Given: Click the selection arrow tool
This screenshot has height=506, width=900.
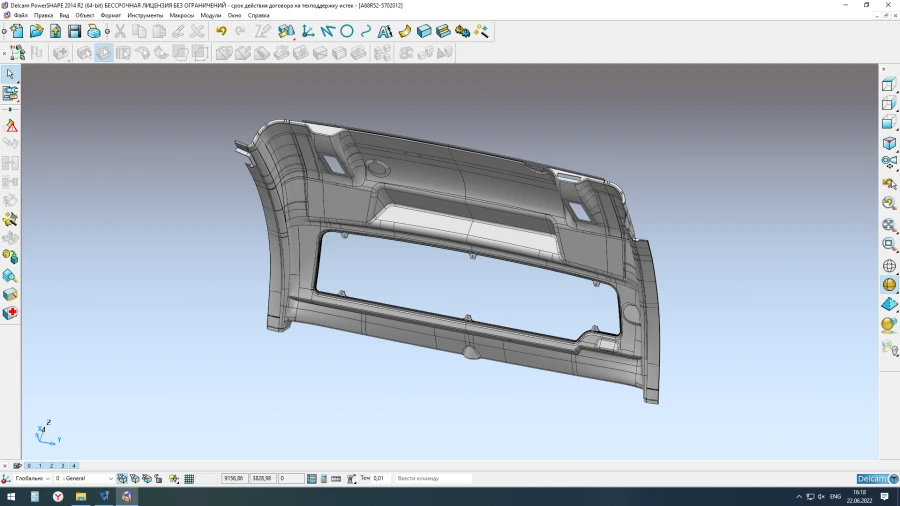Looking at the screenshot, I should (10, 74).
